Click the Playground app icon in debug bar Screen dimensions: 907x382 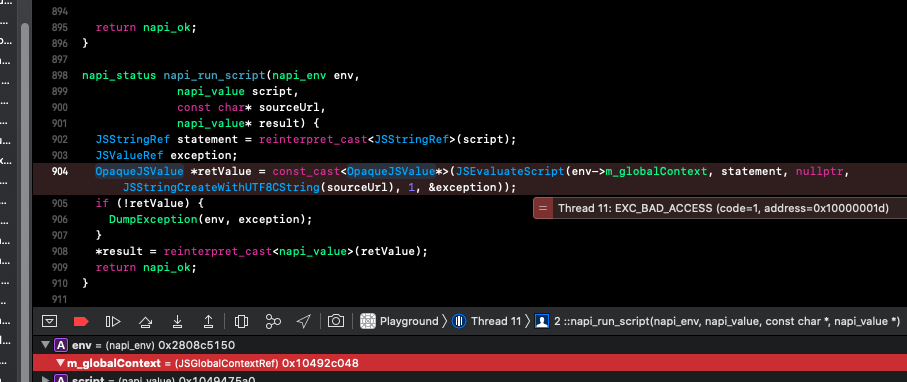click(367, 321)
